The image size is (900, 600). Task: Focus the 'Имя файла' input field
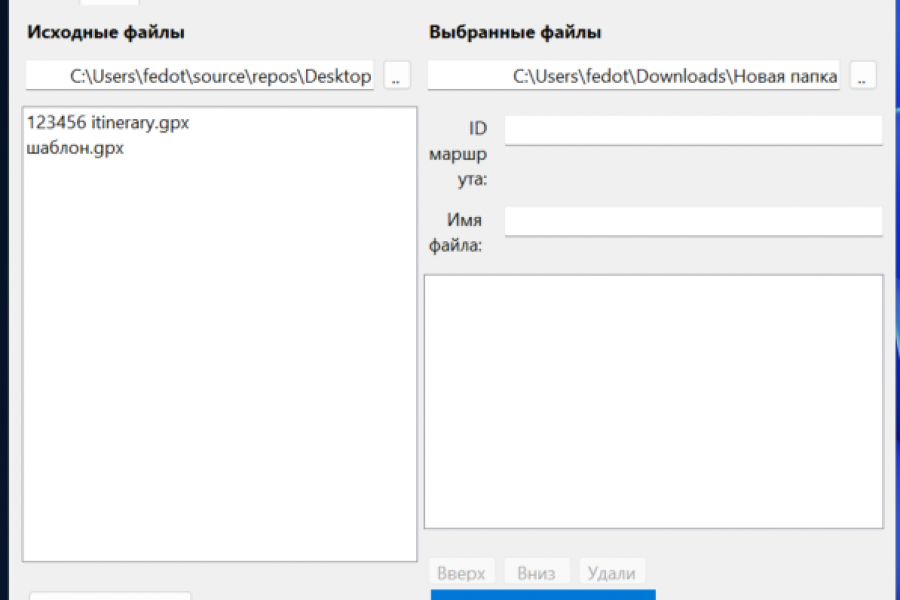[x=693, y=222]
